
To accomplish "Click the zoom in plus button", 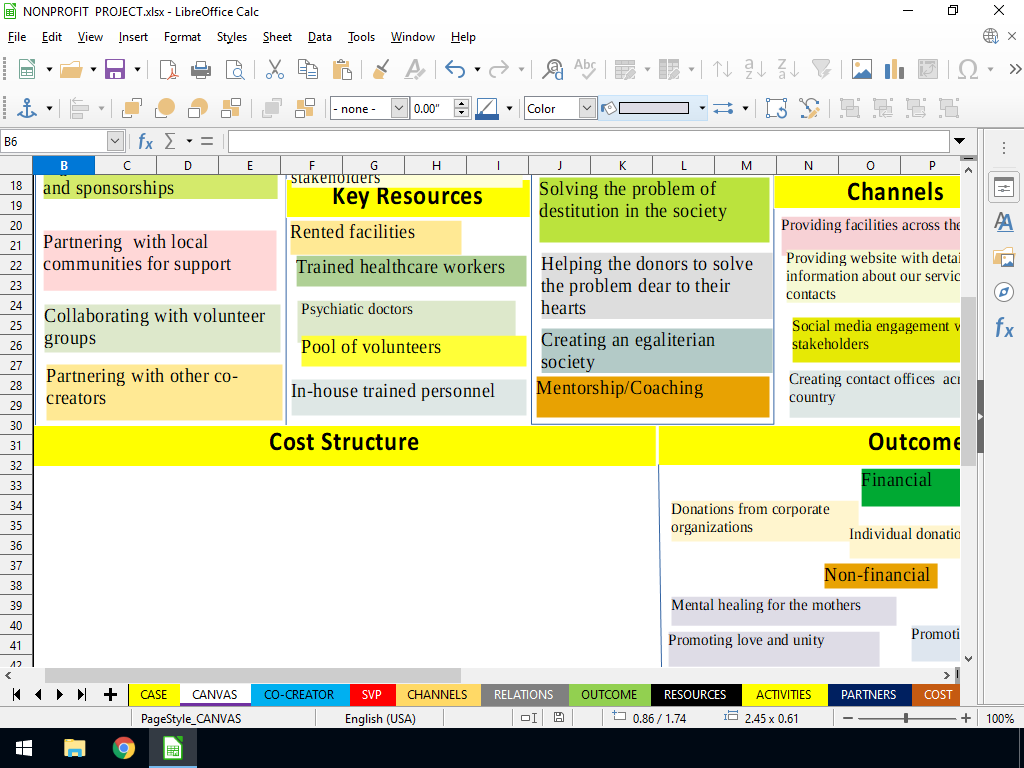I will click(x=966, y=718).
